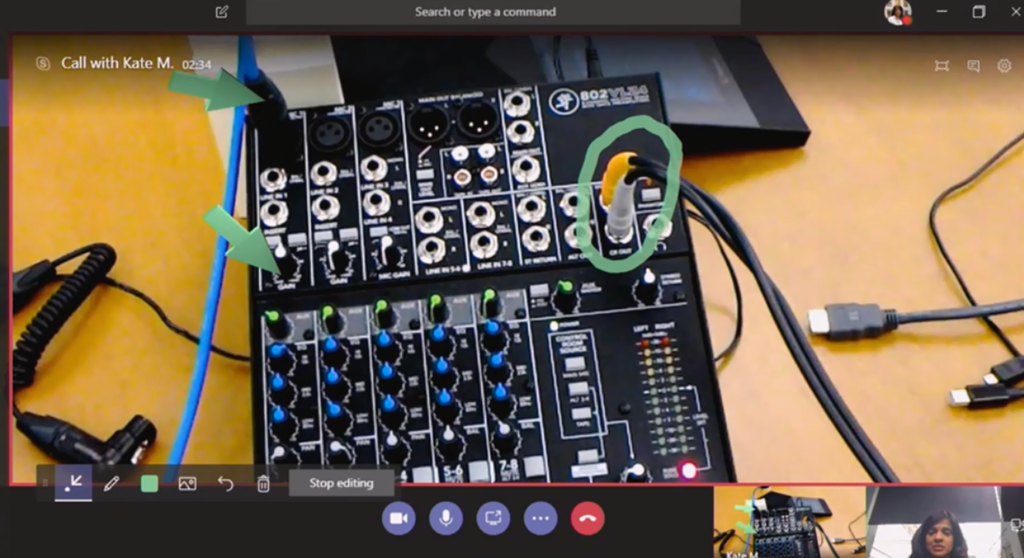Toggle screen sharing in the call

pos(493,518)
